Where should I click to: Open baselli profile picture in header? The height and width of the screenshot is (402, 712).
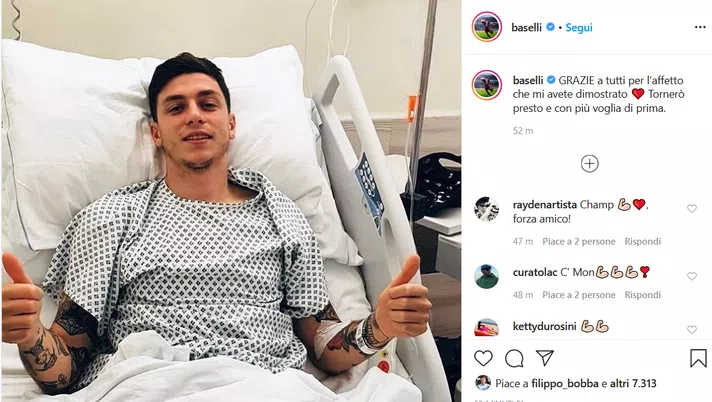point(487,27)
